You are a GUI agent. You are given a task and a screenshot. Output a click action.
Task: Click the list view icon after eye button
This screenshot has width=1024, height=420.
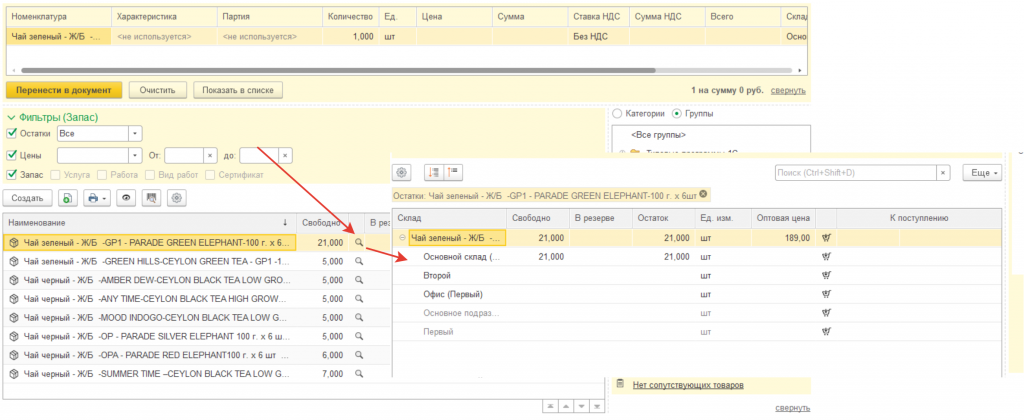pyautogui.click(x=152, y=198)
